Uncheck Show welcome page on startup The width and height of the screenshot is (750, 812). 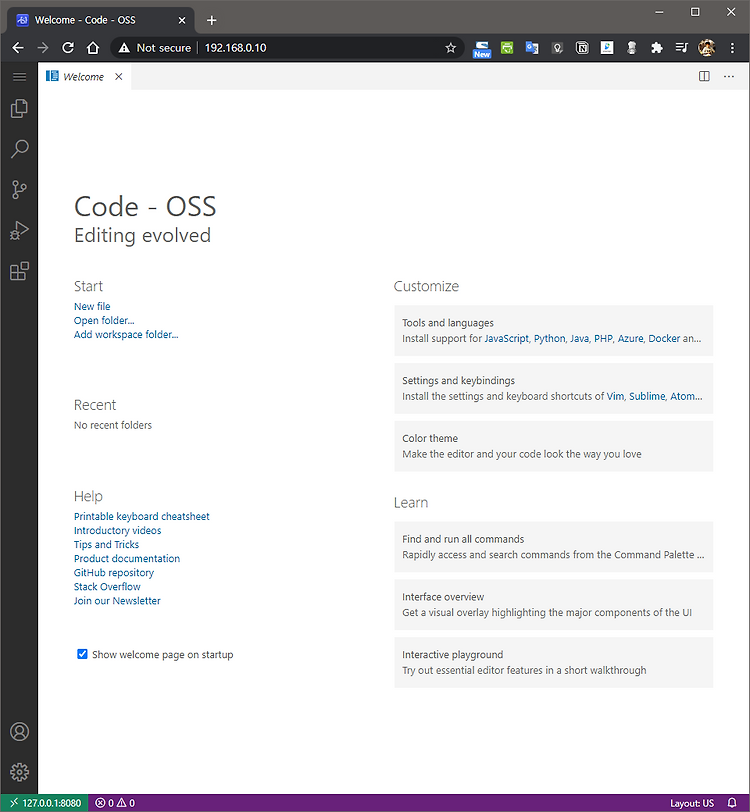point(82,654)
